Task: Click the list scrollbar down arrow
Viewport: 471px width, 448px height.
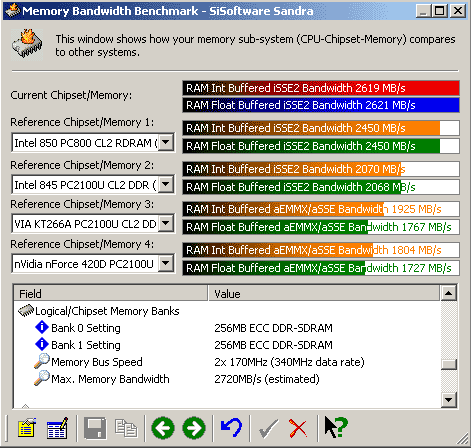Action: (449, 400)
